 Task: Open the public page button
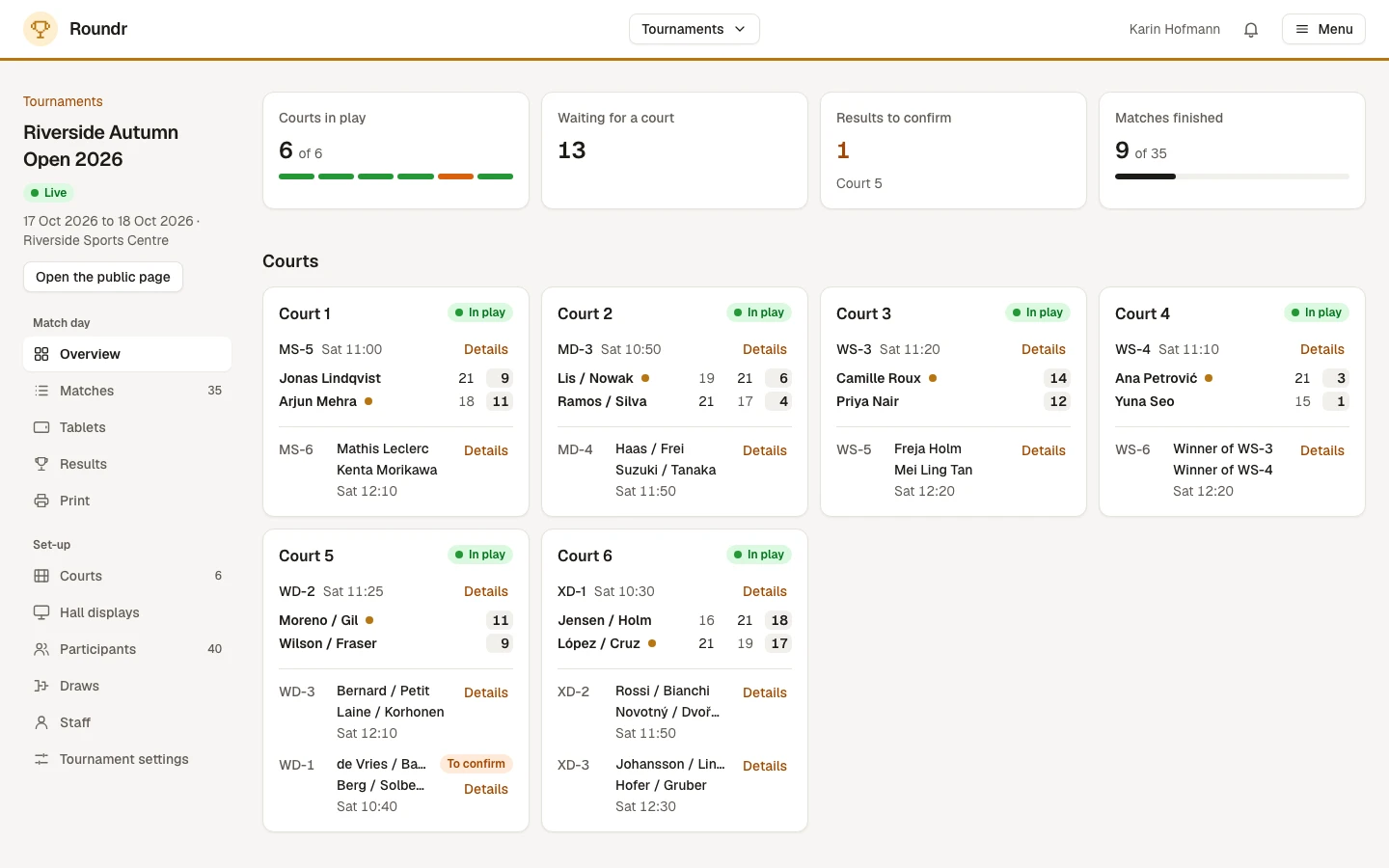(x=103, y=277)
